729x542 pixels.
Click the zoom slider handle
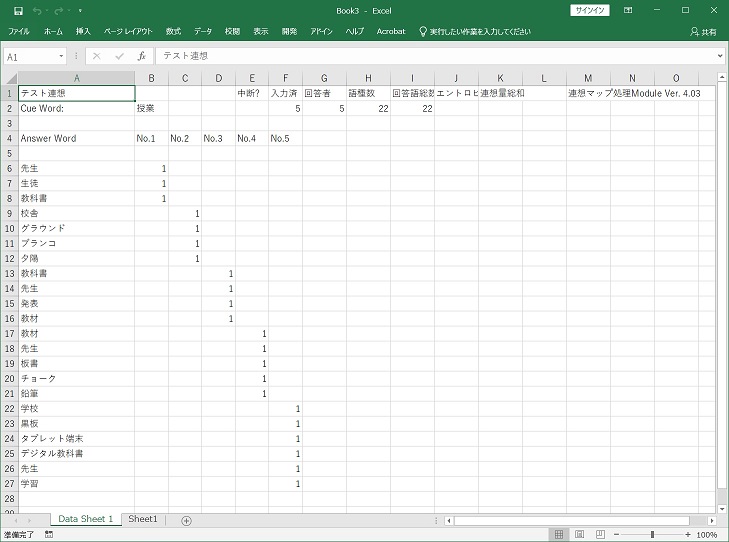click(x=652, y=535)
